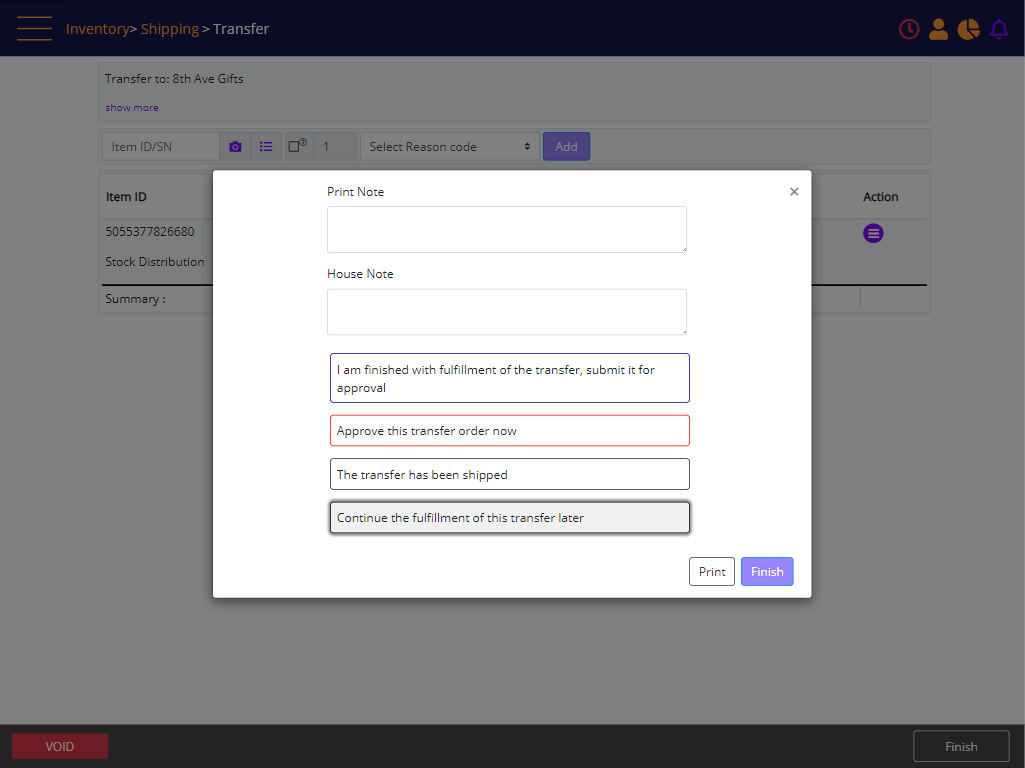Screen dimensions: 1025x768
Task: Select submit it for approval option
Action: tap(509, 378)
